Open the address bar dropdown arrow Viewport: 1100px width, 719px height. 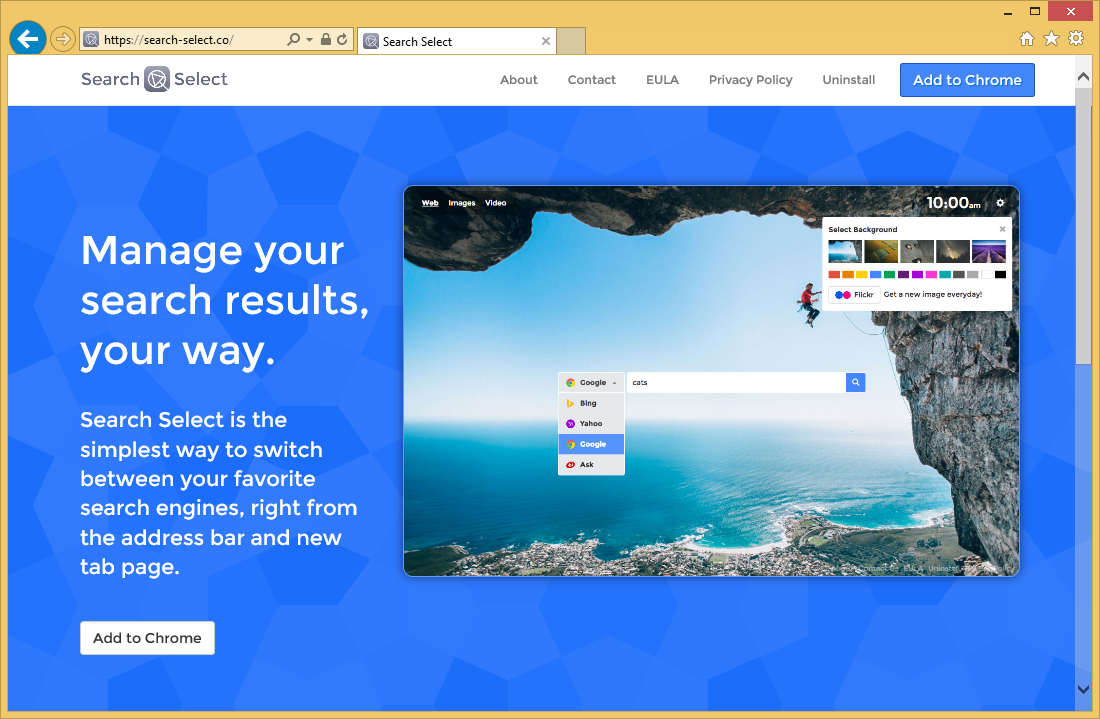[309, 40]
